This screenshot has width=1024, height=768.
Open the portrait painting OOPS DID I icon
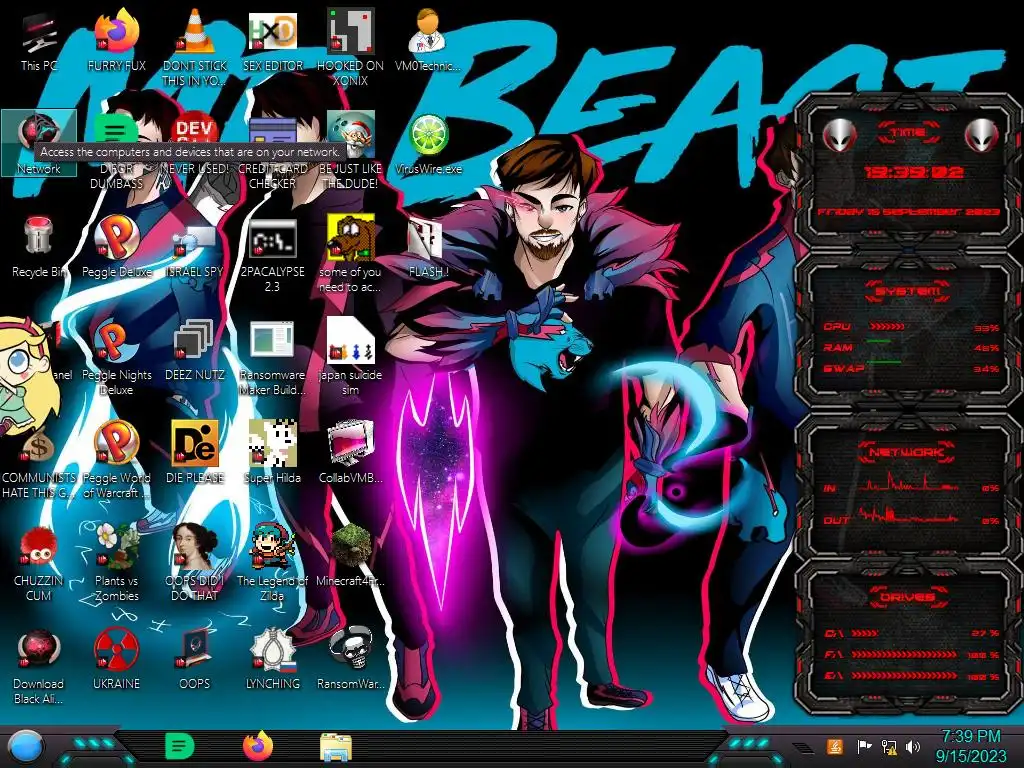pyautogui.click(x=195, y=562)
